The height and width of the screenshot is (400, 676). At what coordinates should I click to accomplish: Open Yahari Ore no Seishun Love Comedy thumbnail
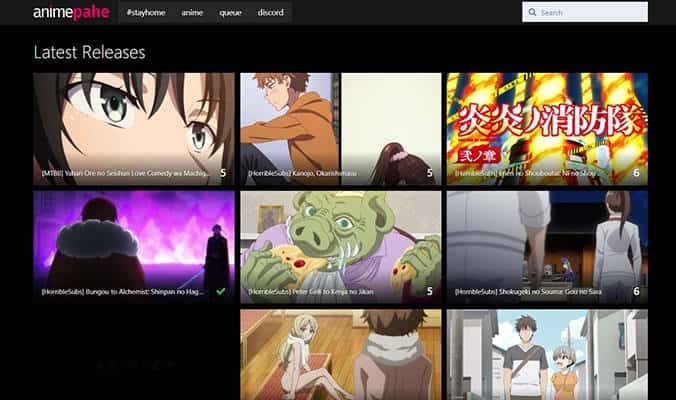point(134,129)
